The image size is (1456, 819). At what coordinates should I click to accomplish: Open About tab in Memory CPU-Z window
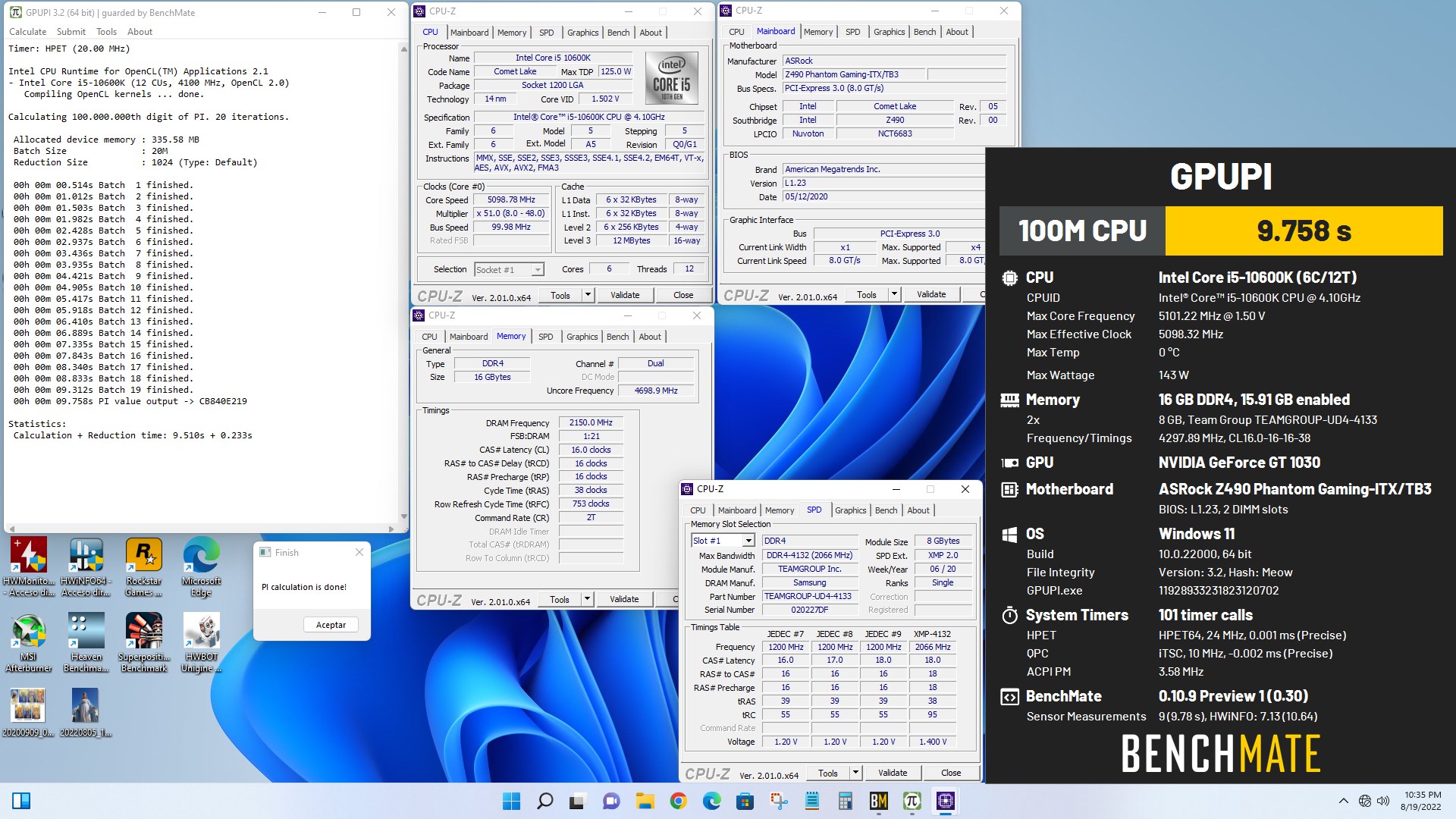point(650,337)
